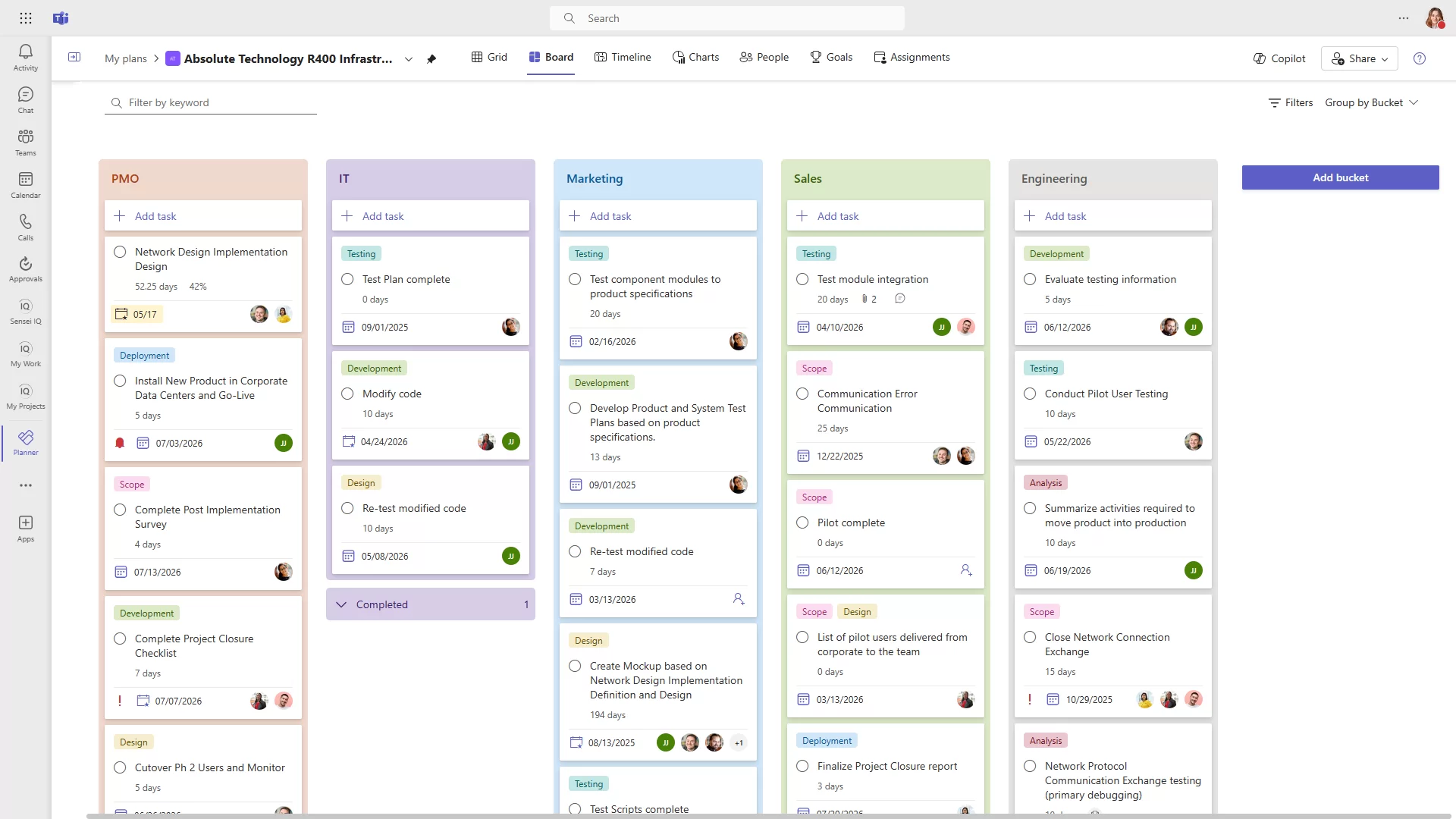
Task: Mark 'Test Plan complete' as done
Action: (347, 279)
